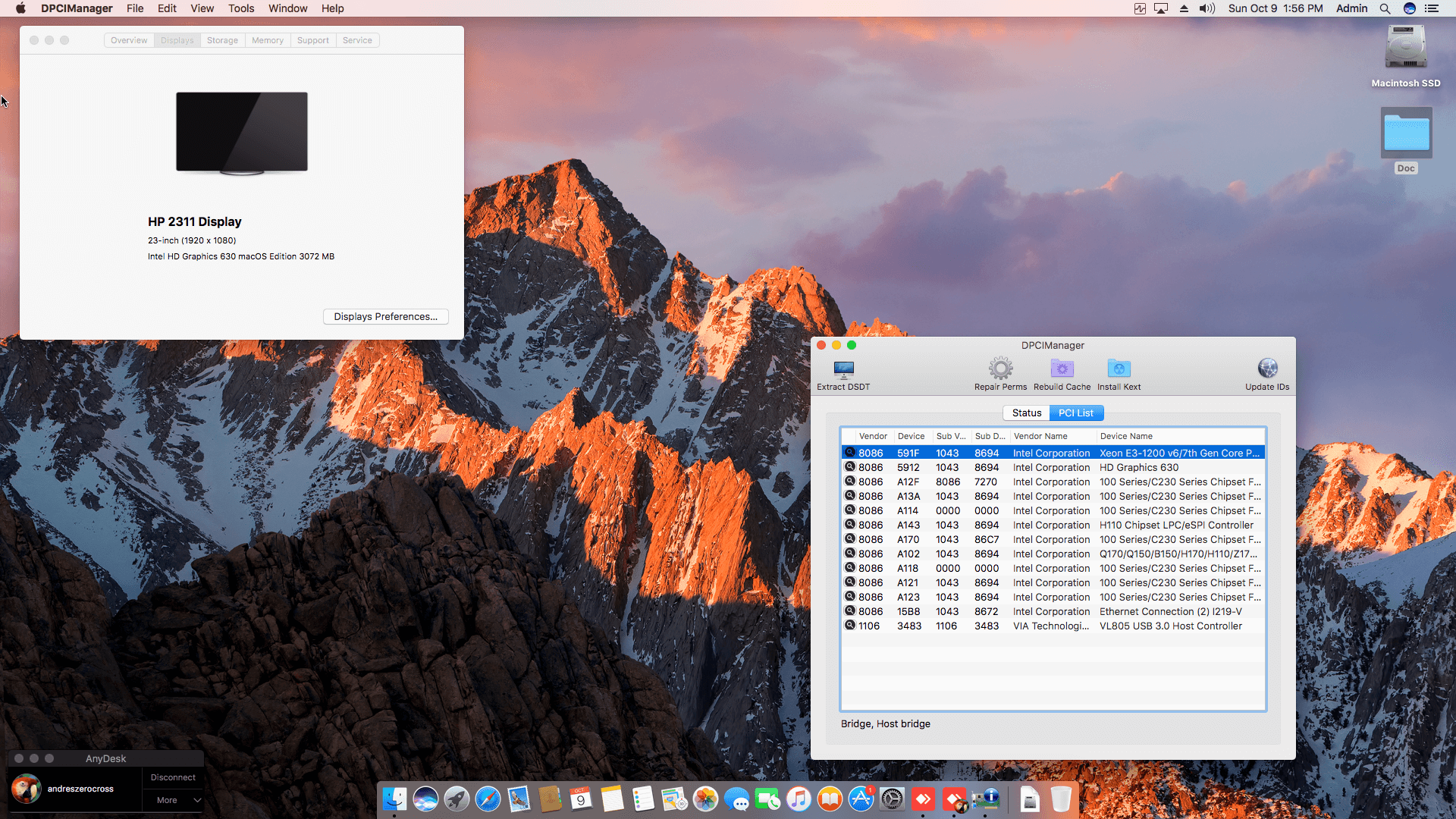Sort by Vendor Name column header
This screenshot has width=1456, height=819.
click(x=1053, y=436)
